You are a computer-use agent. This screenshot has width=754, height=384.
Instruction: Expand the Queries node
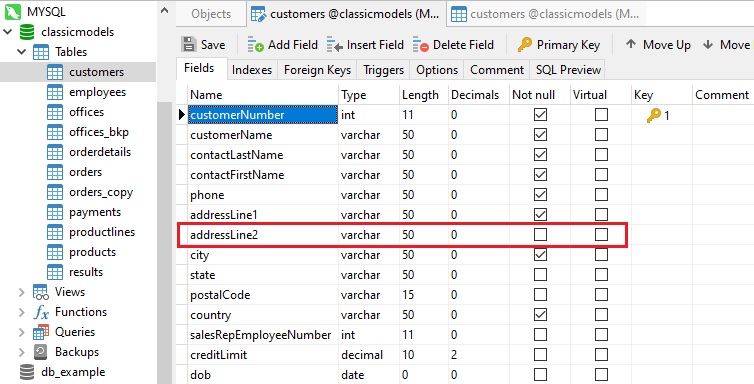[x=22, y=332]
